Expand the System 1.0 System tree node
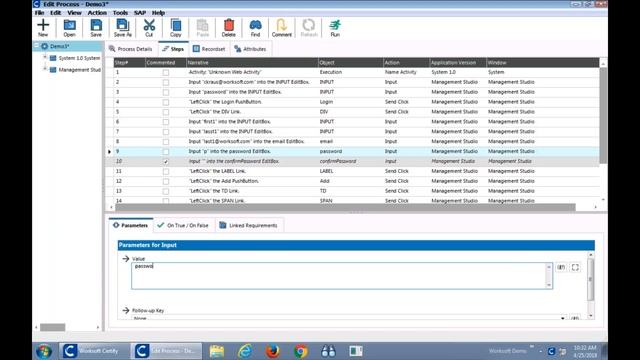Screen dimensions: 640x360 coord(45,58)
